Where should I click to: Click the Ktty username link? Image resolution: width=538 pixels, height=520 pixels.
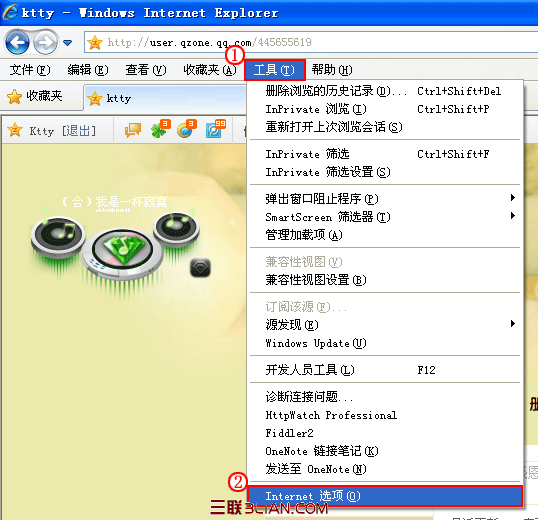pos(42,131)
